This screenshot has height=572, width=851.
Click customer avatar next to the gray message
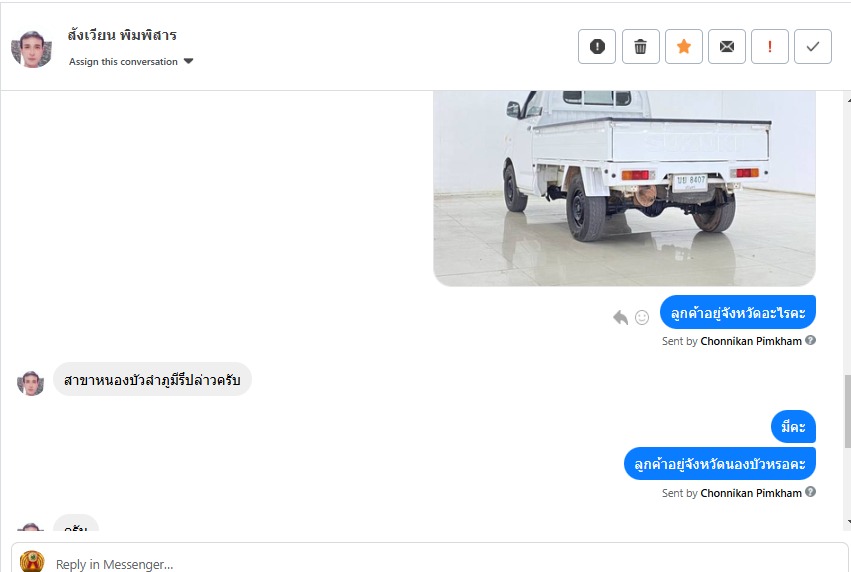pos(30,383)
